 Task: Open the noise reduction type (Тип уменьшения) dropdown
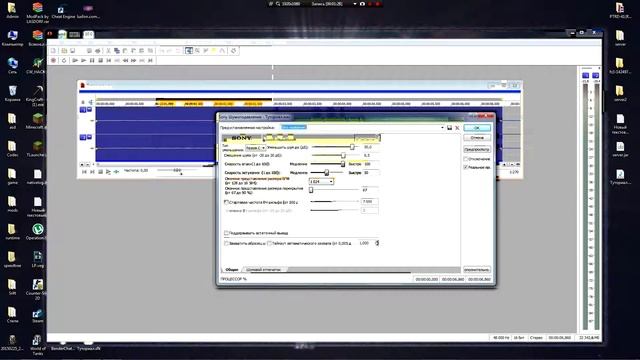(x=256, y=148)
